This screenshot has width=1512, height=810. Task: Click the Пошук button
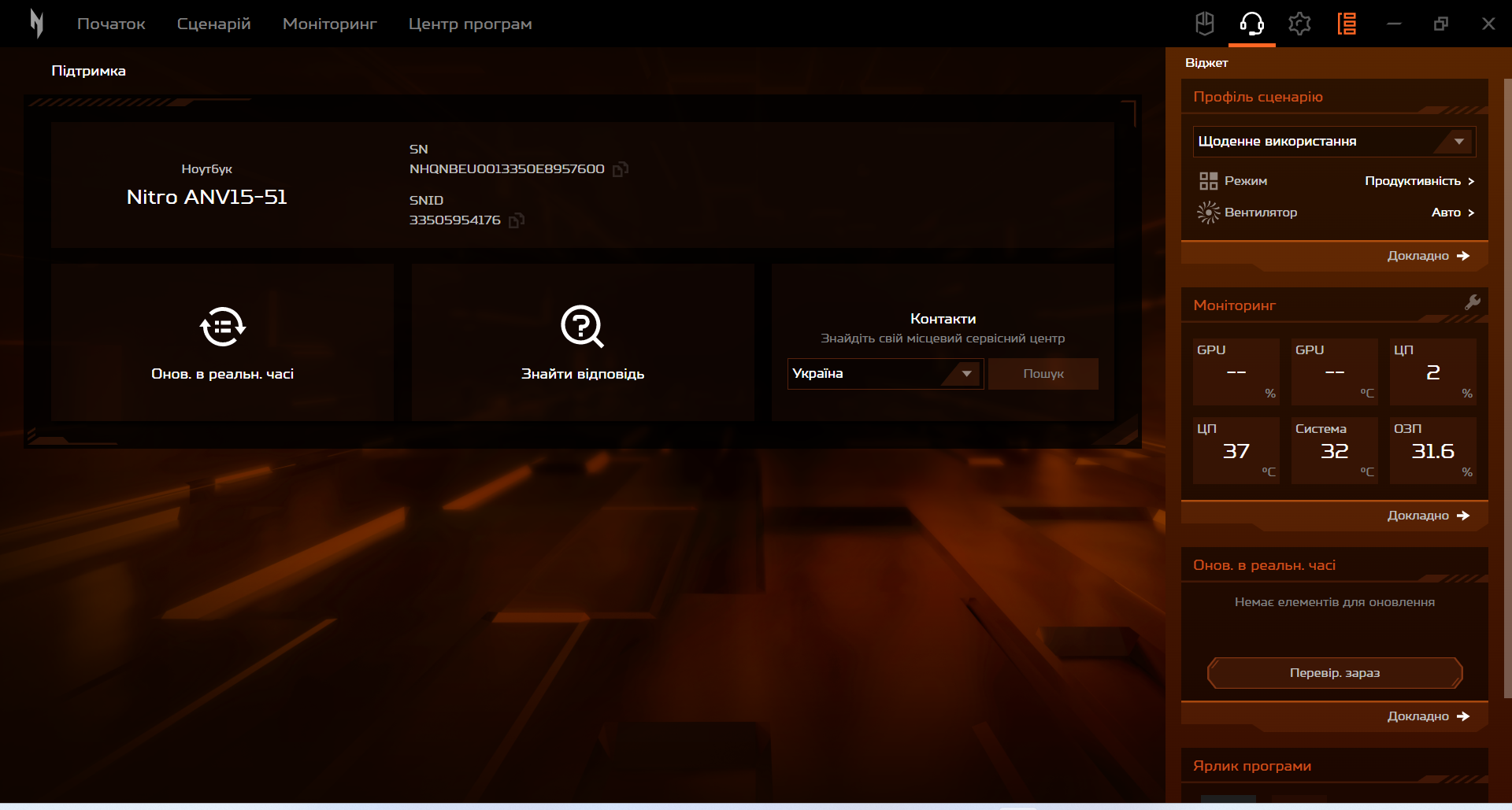[x=1043, y=374]
